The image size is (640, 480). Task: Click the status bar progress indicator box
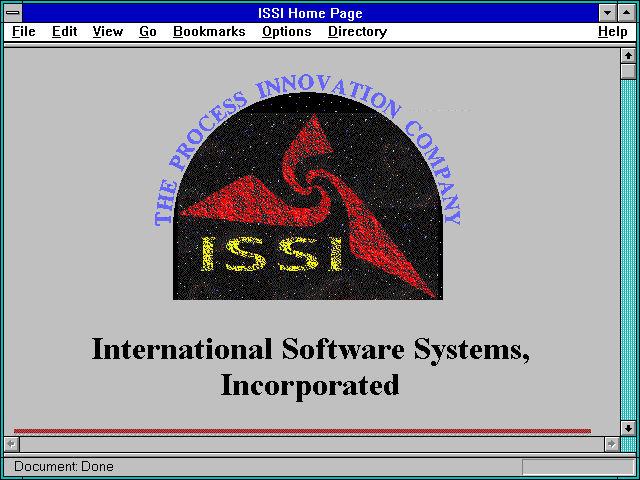tap(578, 467)
